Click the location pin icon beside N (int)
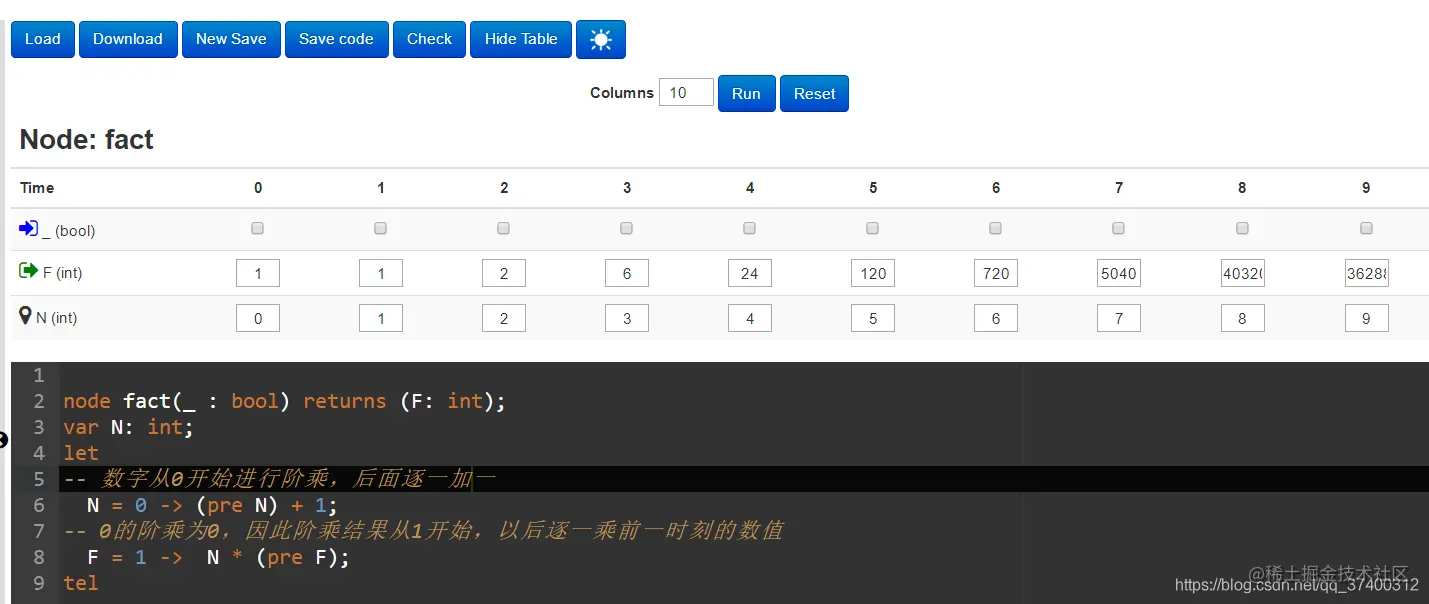 pos(25,316)
